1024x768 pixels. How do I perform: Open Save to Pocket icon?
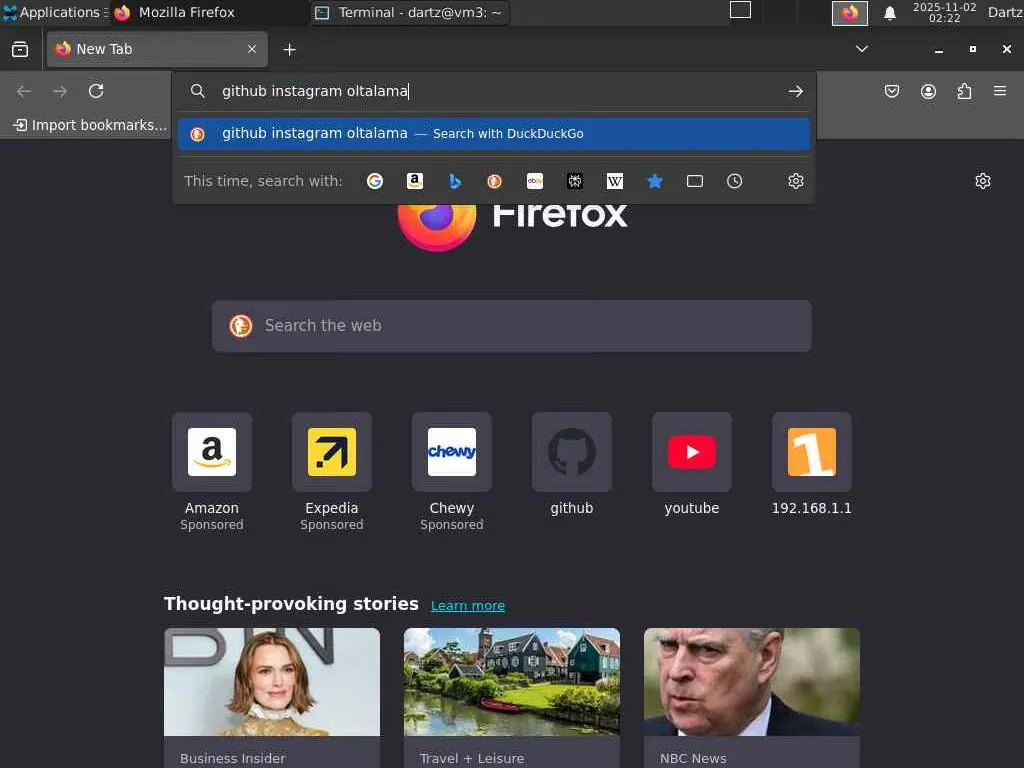click(x=891, y=91)
